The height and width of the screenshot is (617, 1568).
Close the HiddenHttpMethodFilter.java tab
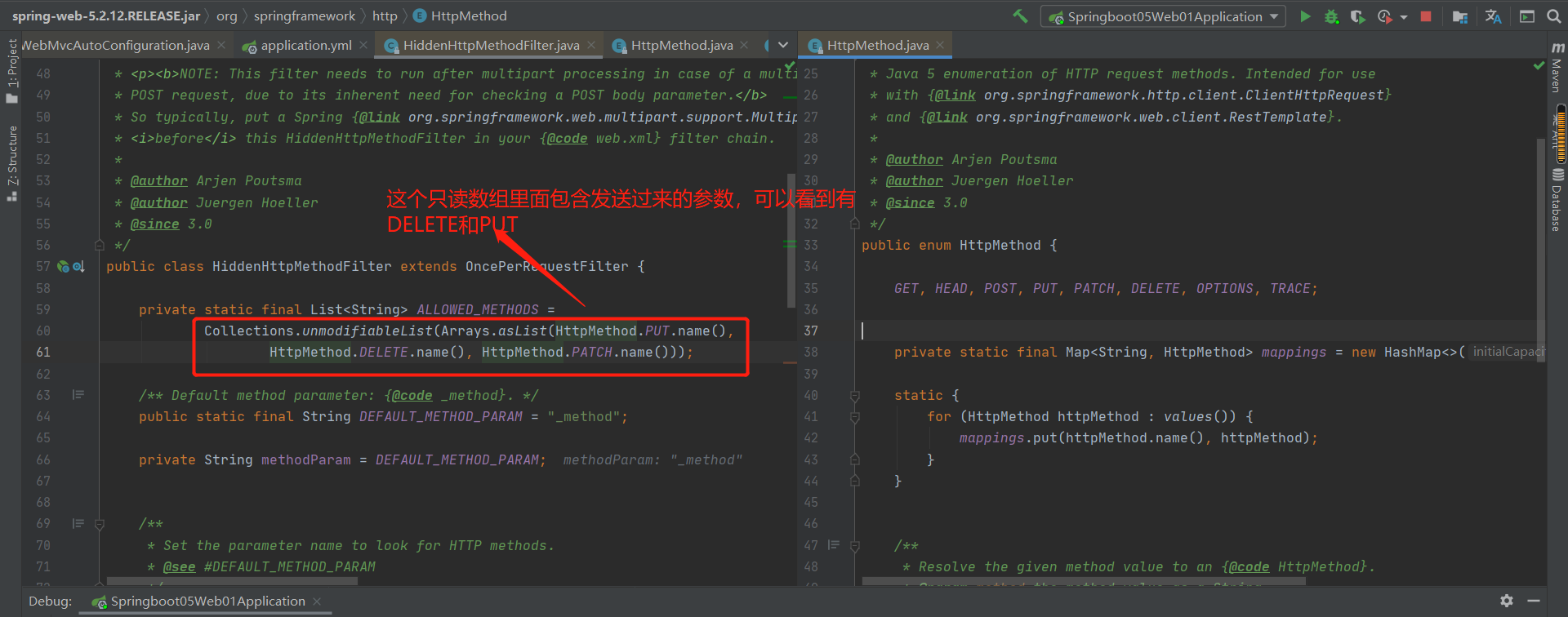click(x=591, y=46)
